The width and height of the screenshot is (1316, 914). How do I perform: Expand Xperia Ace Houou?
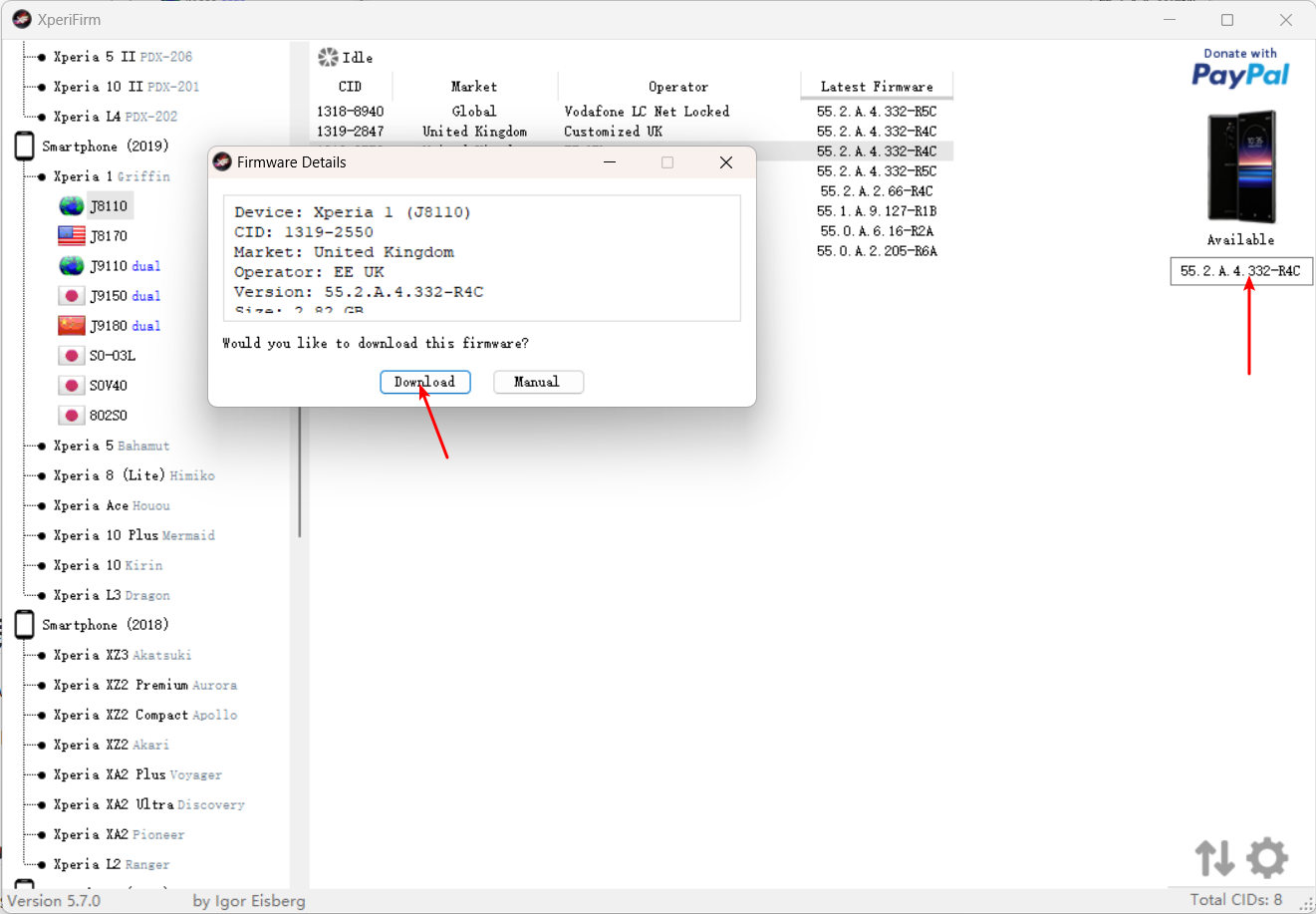click(x=112, y=505)
